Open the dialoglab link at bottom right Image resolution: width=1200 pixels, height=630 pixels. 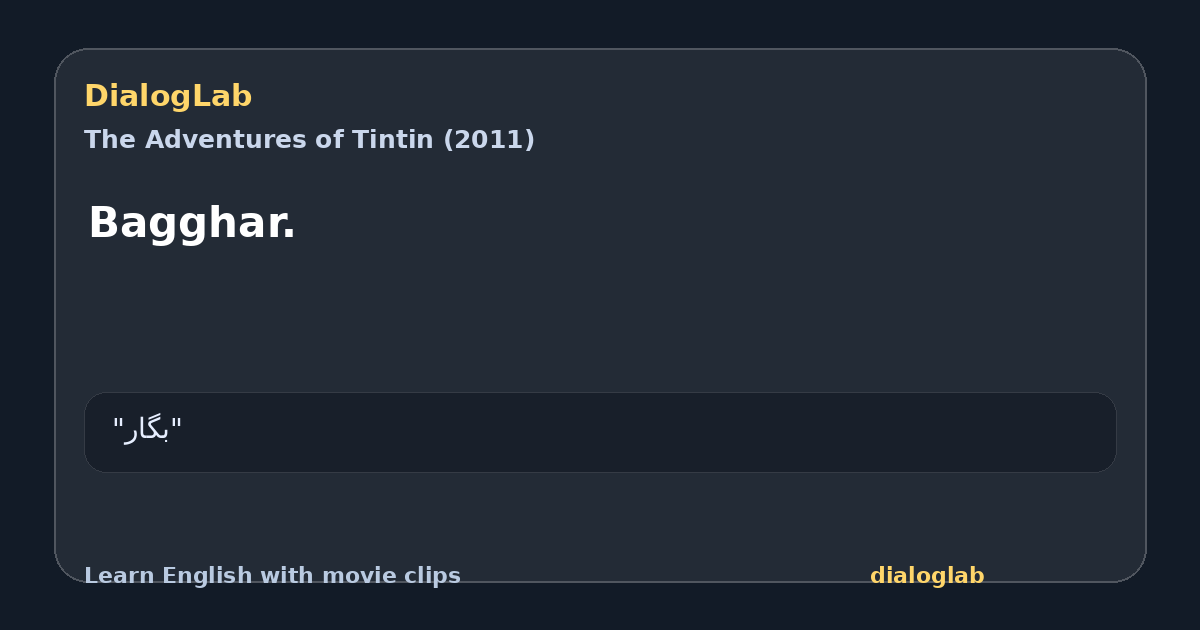[x=927, y=576]
